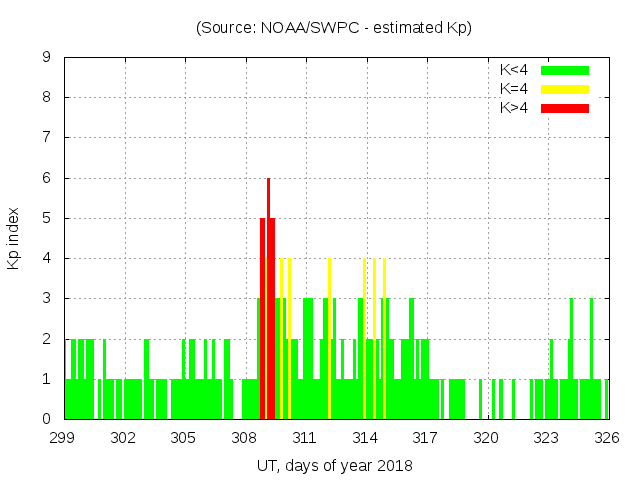Click the green K<4 legend swatch
640x480 pixels.
click(565, 70)
